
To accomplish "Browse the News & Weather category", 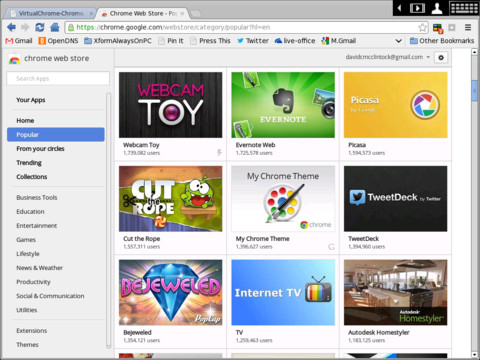I will coord(39,268).
